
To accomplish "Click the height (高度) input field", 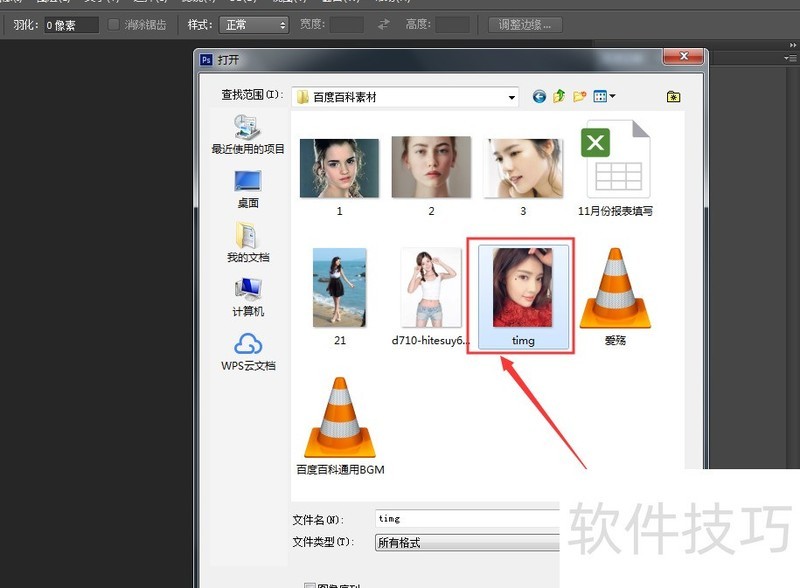I will pyautogui.click(x=453, y=24).
